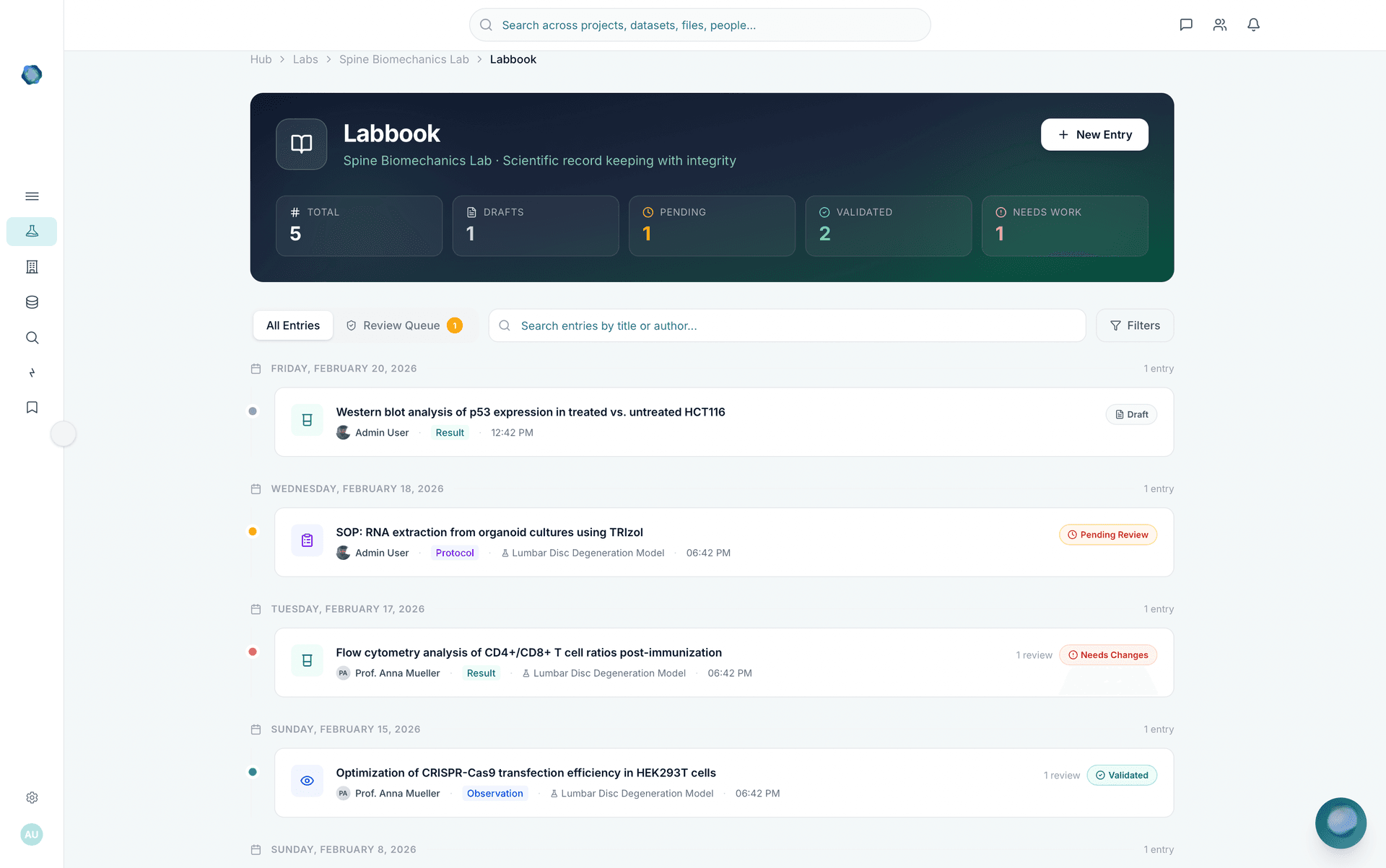Image resolution: width=1386 pixels, height=868 pixels.
Task: Select the flask lab icon in sidebar
Action: 32,232
